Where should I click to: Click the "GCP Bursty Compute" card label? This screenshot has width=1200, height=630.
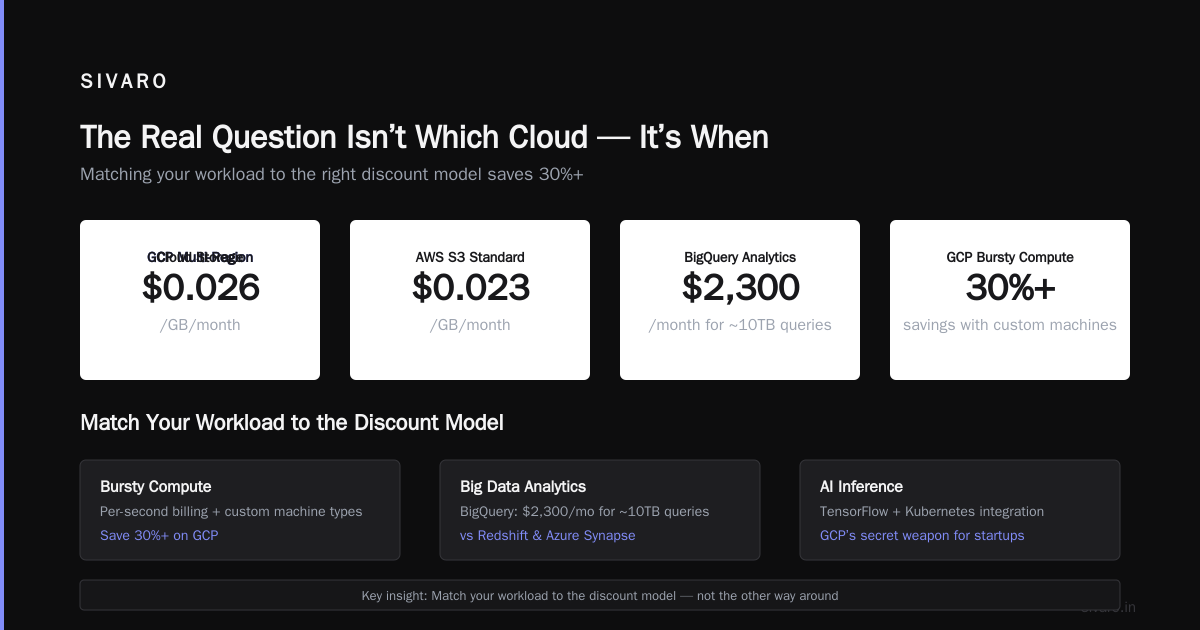click(x=1010, y=257)
